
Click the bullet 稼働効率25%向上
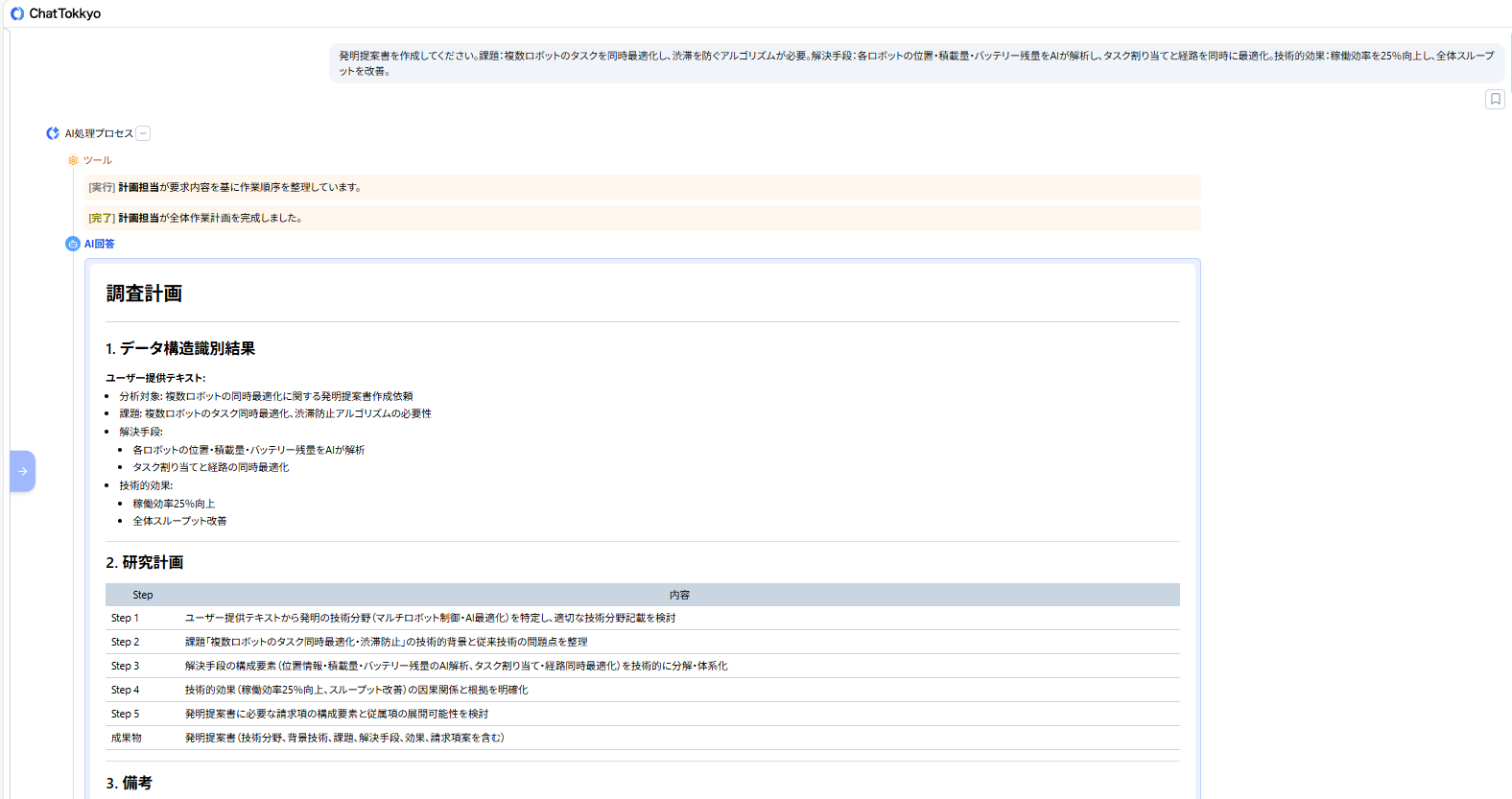174,504
